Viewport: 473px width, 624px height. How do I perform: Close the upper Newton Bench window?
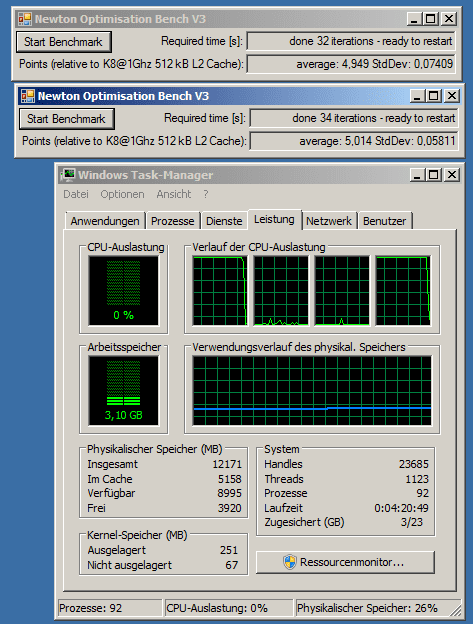pos(449,19)
